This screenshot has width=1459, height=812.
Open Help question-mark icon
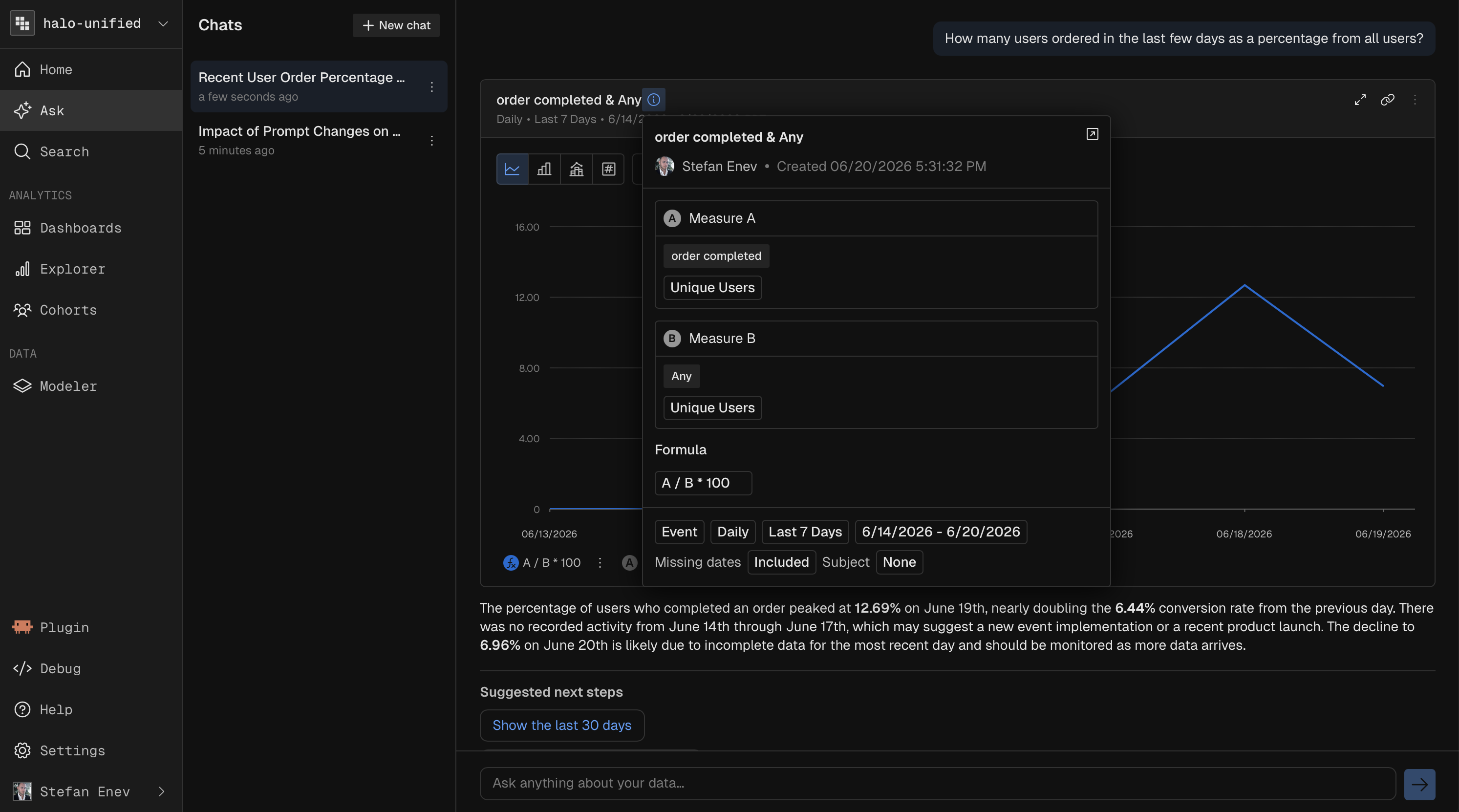22,709
